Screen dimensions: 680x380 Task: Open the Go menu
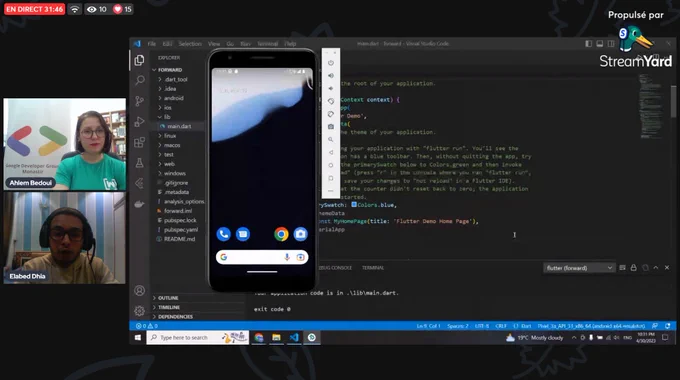click(x=230, y=44)
